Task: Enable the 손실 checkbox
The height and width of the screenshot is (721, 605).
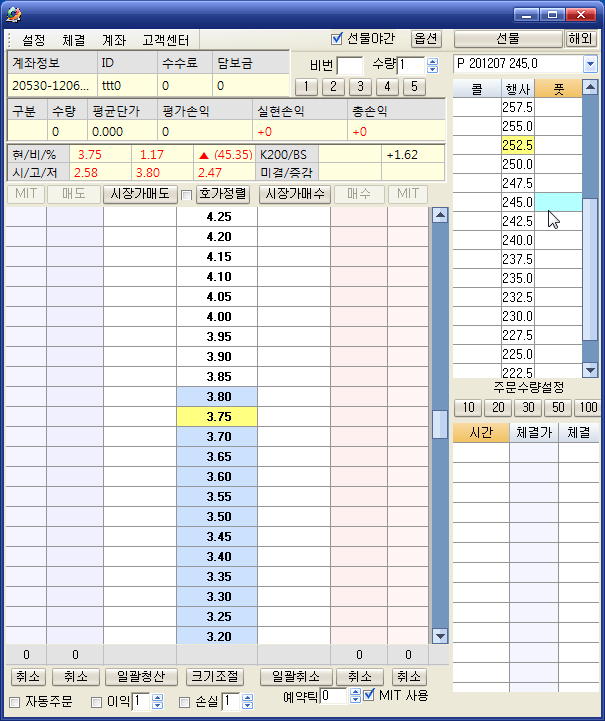Action: click(184, 703)
